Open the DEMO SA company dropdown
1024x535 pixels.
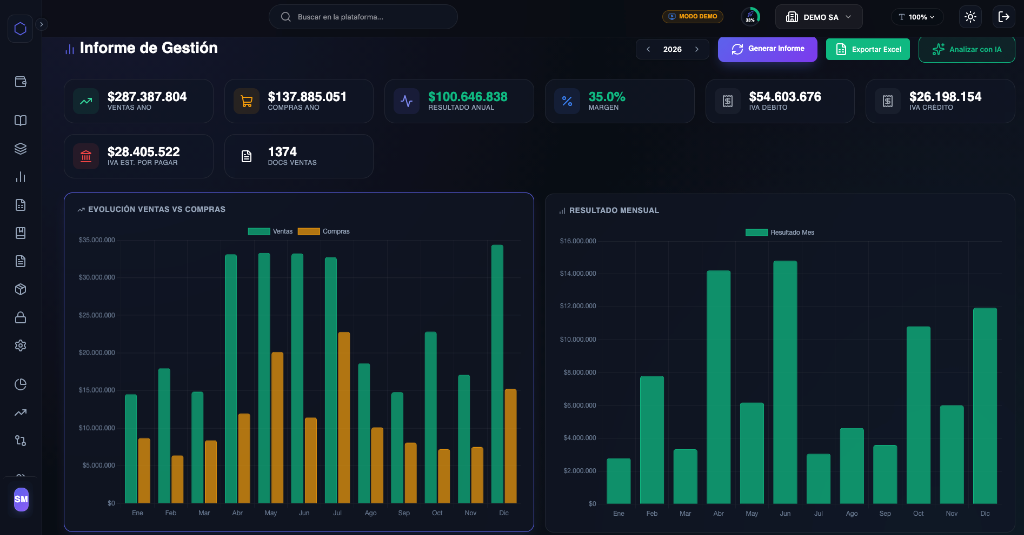click(x=818, y=17)
